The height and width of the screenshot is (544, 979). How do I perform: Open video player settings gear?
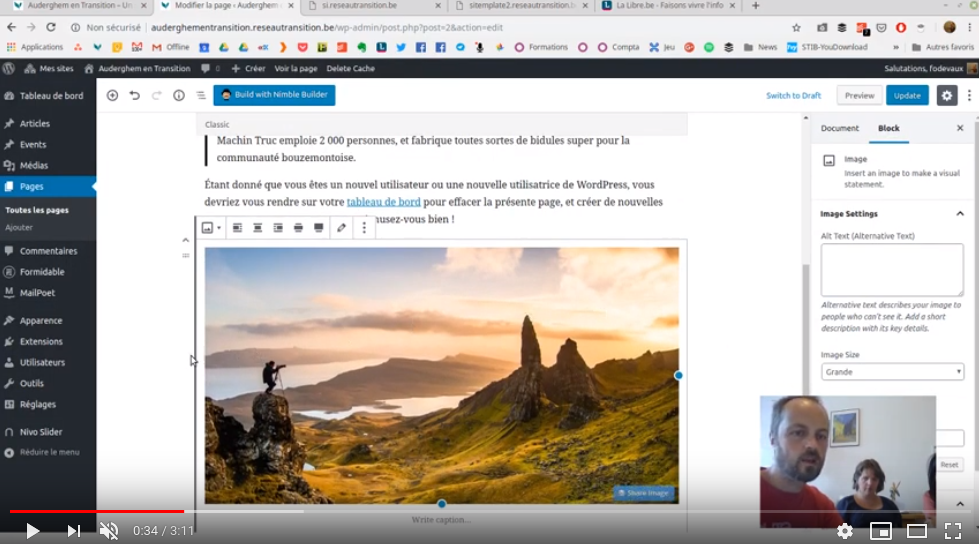coord(845,531)
